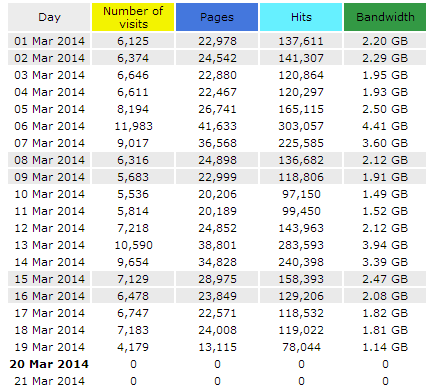Select the 21 Mar 2014 date cell
The width and height of the screenshot is (428, 387).
tap(49, 381)
